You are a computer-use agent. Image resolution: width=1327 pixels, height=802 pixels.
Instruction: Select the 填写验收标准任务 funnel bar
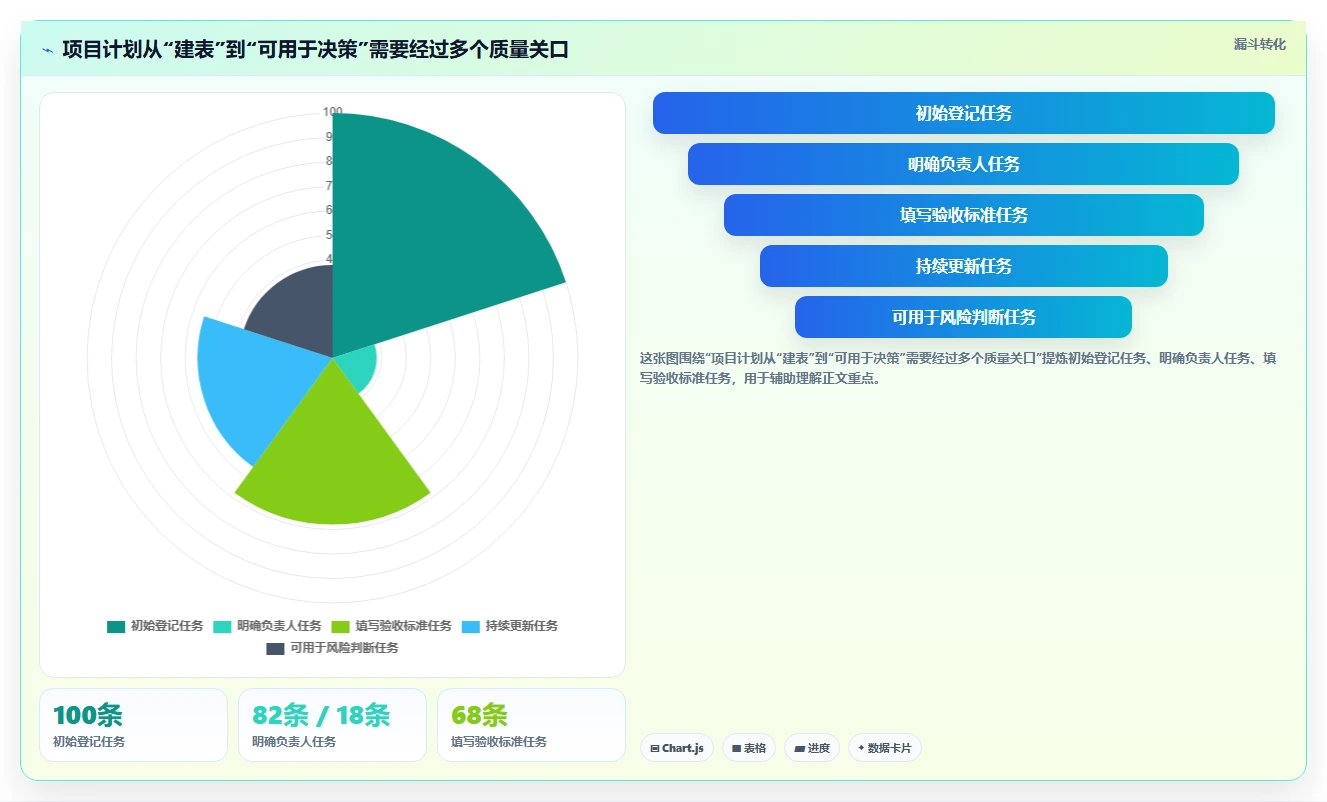pyautogui.click(x=964, y=215)
